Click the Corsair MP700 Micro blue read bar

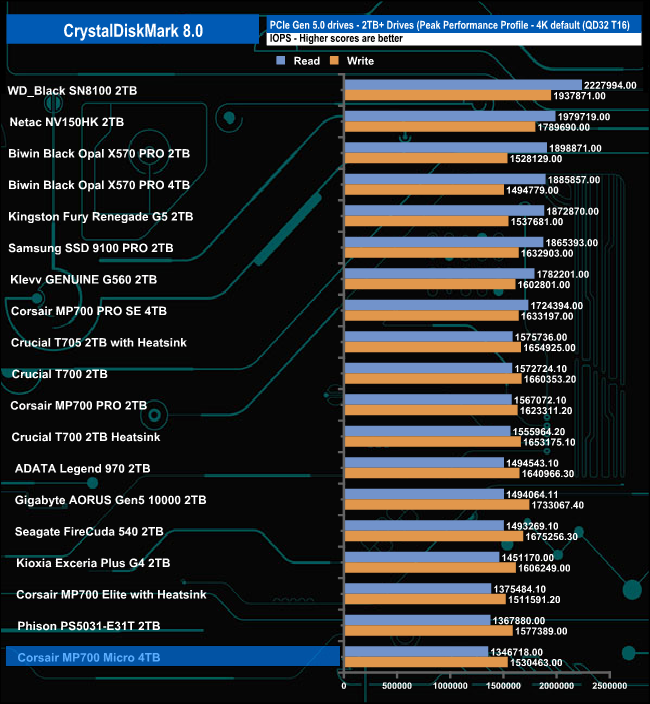click(x=416, y=651)
